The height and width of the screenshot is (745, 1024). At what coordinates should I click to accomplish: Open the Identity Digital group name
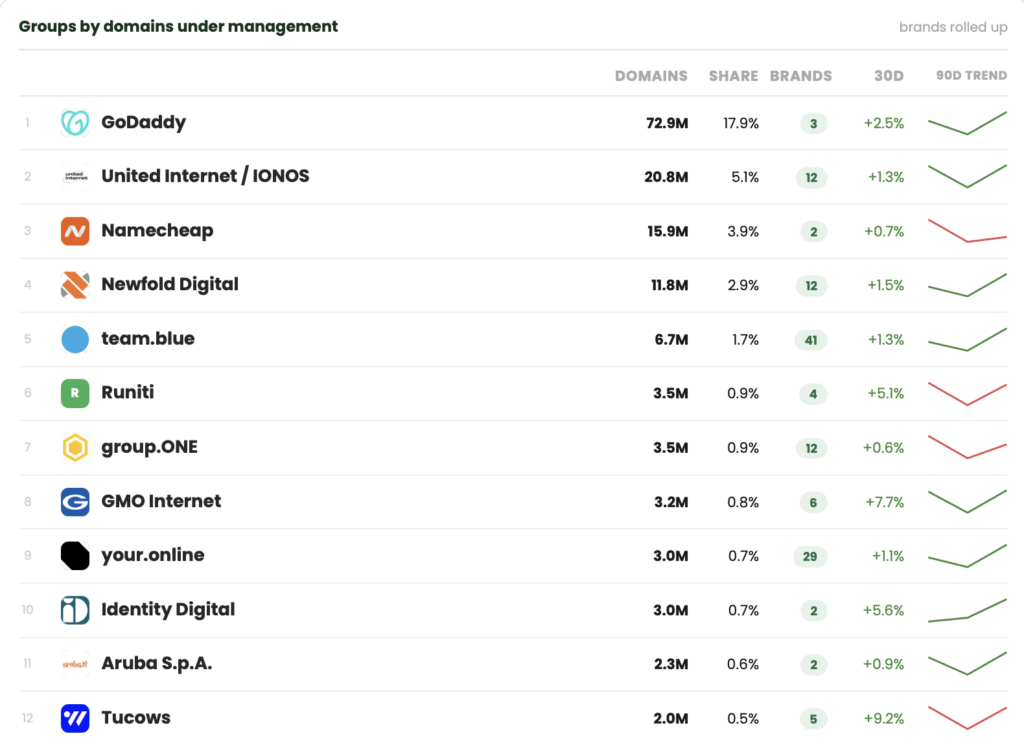click(x=168, y=610)
